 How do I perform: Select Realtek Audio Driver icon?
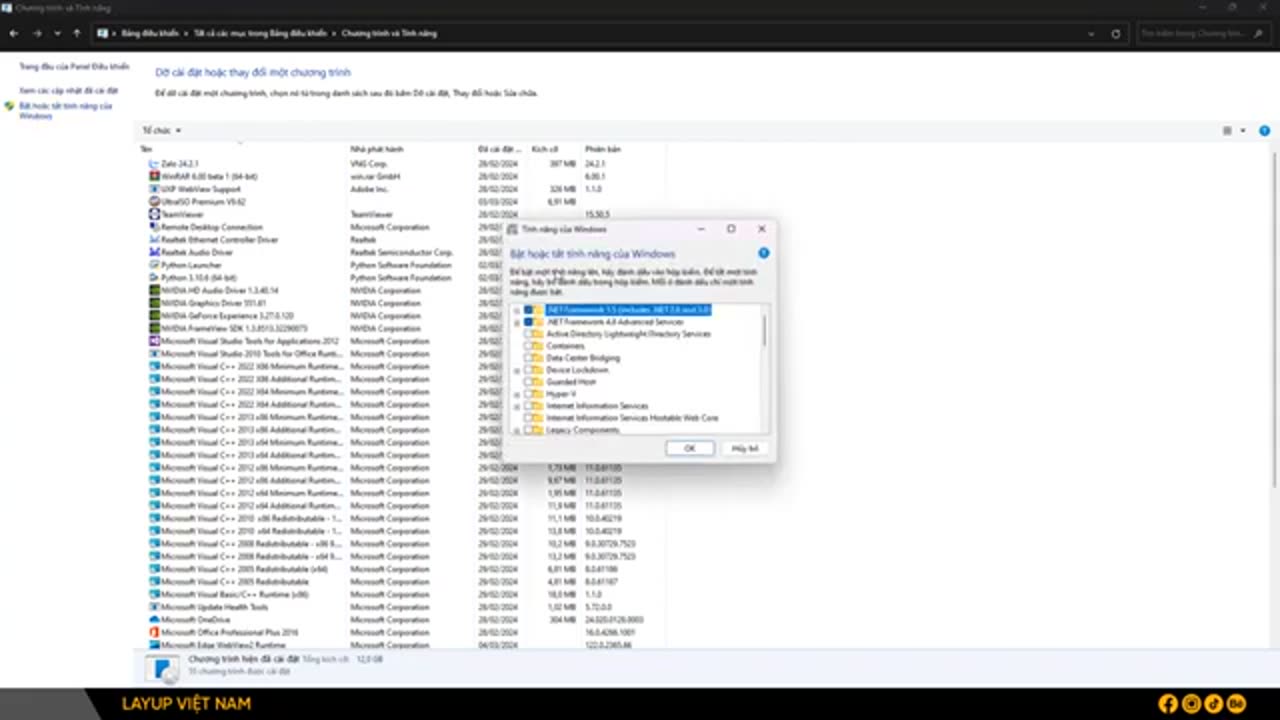click(154, 252)
